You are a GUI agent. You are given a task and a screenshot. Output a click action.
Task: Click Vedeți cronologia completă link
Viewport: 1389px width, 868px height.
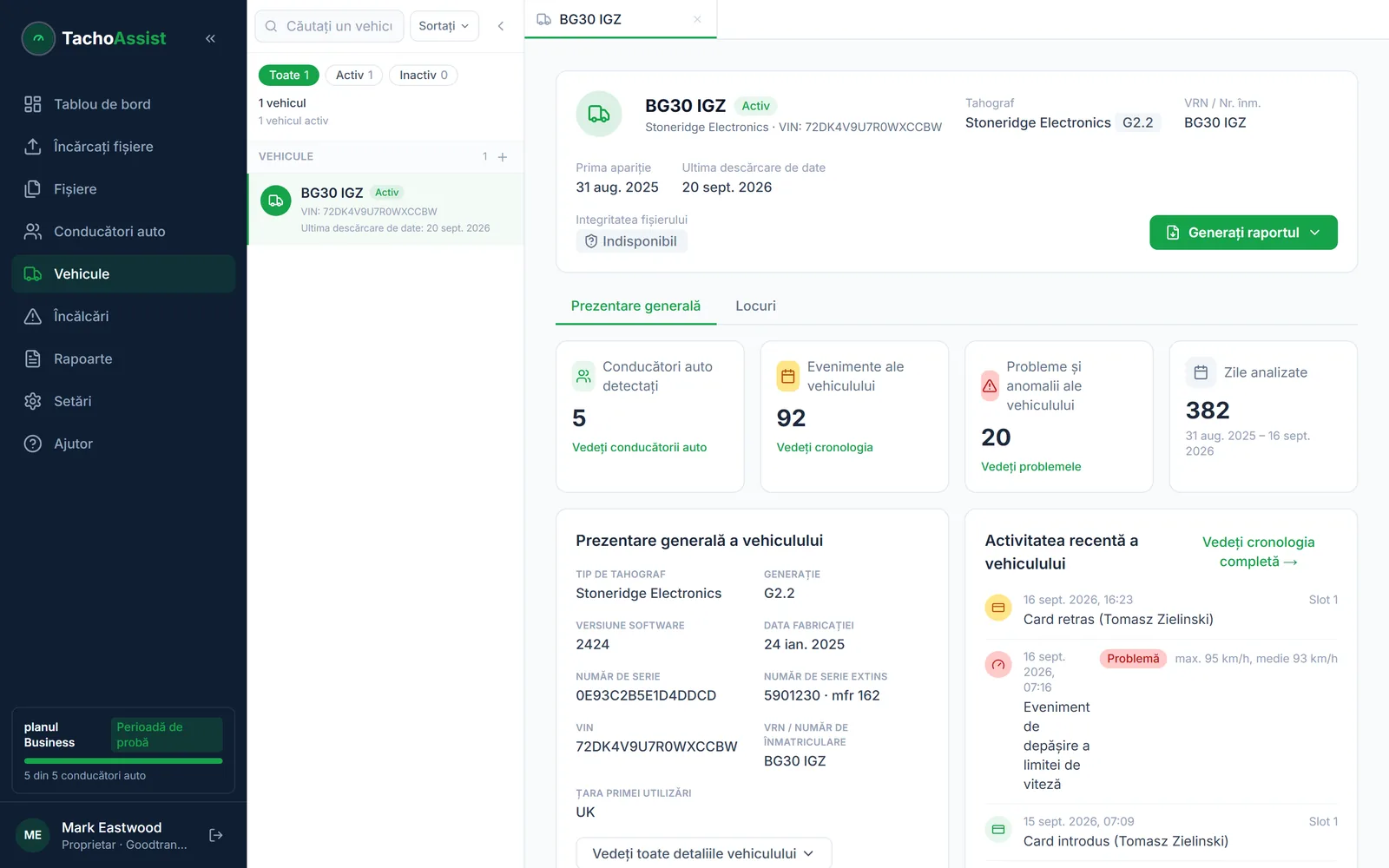tap(1258, 552)
